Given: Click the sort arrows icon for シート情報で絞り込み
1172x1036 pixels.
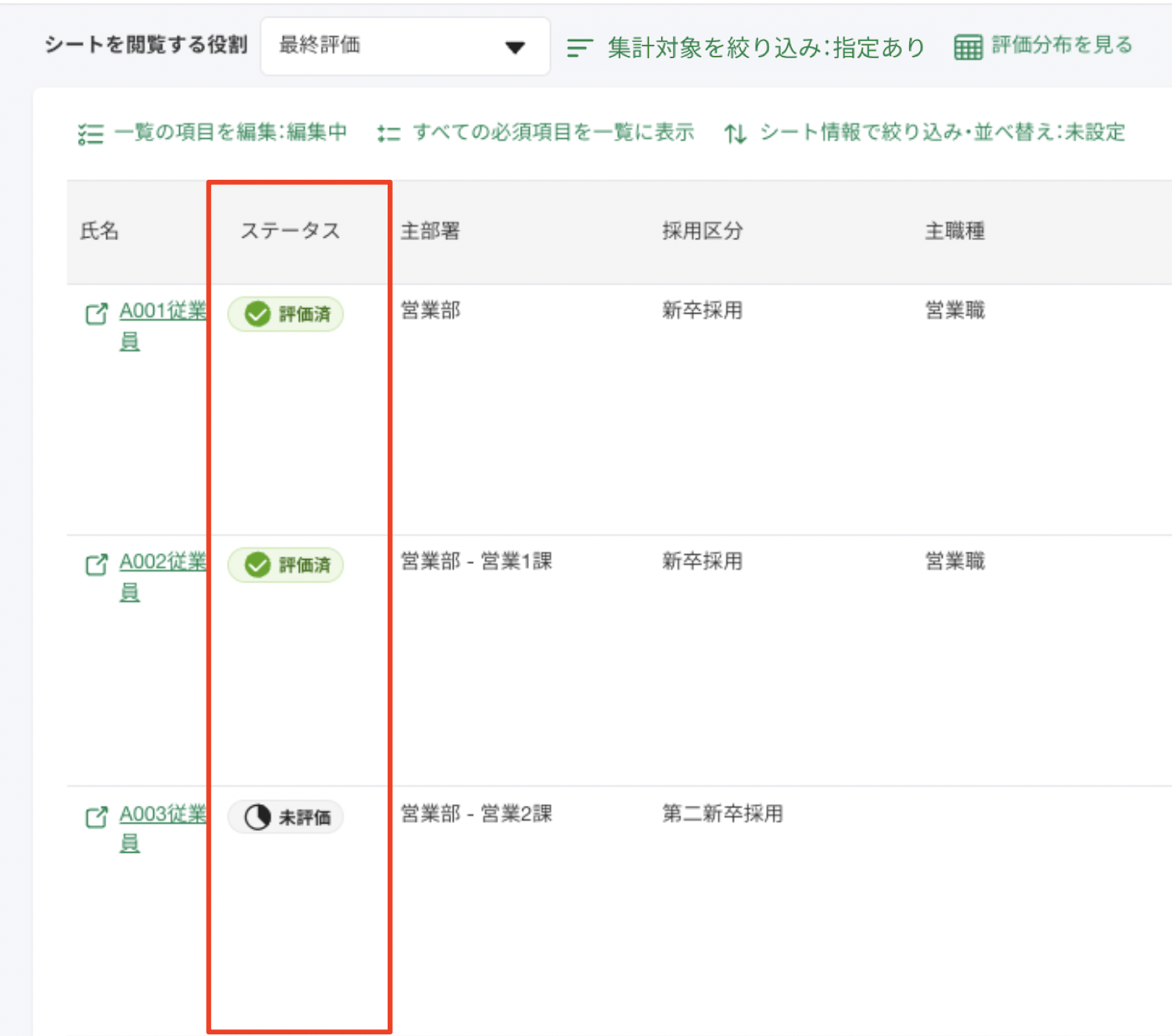Looking at the screenshot, I should point(735,133).
